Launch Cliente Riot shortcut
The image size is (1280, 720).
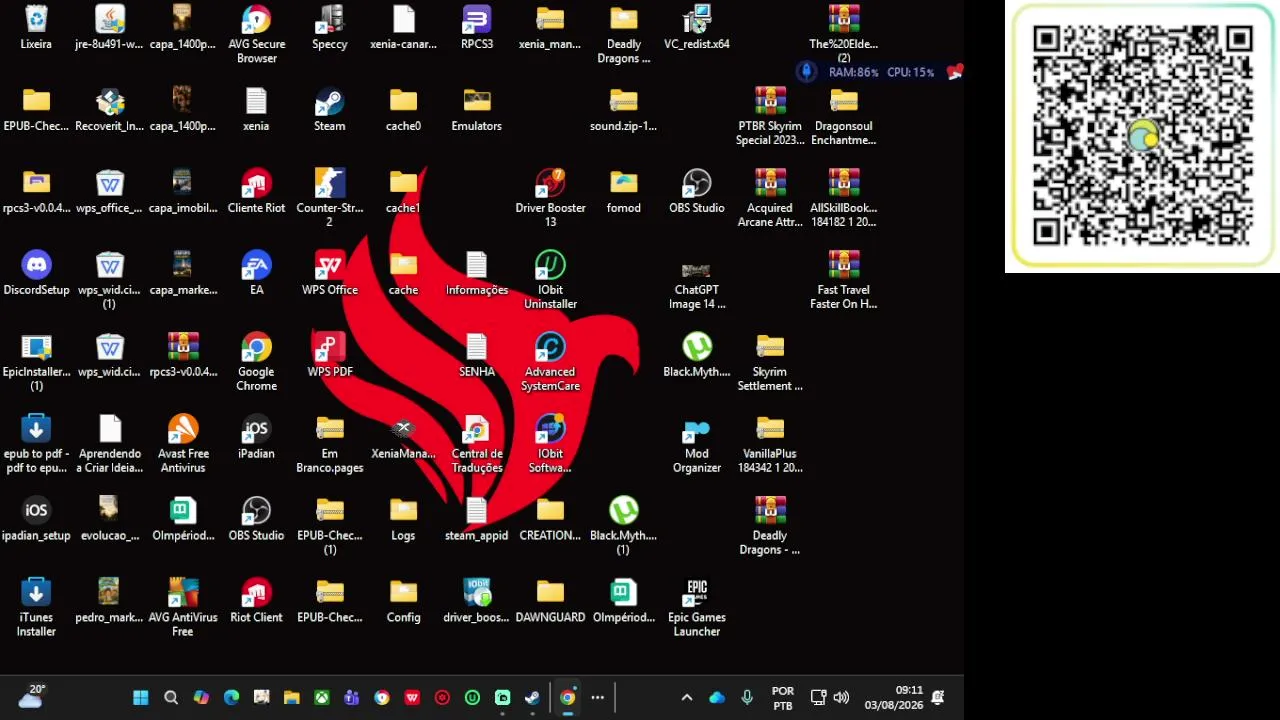[x=256, y=192]
